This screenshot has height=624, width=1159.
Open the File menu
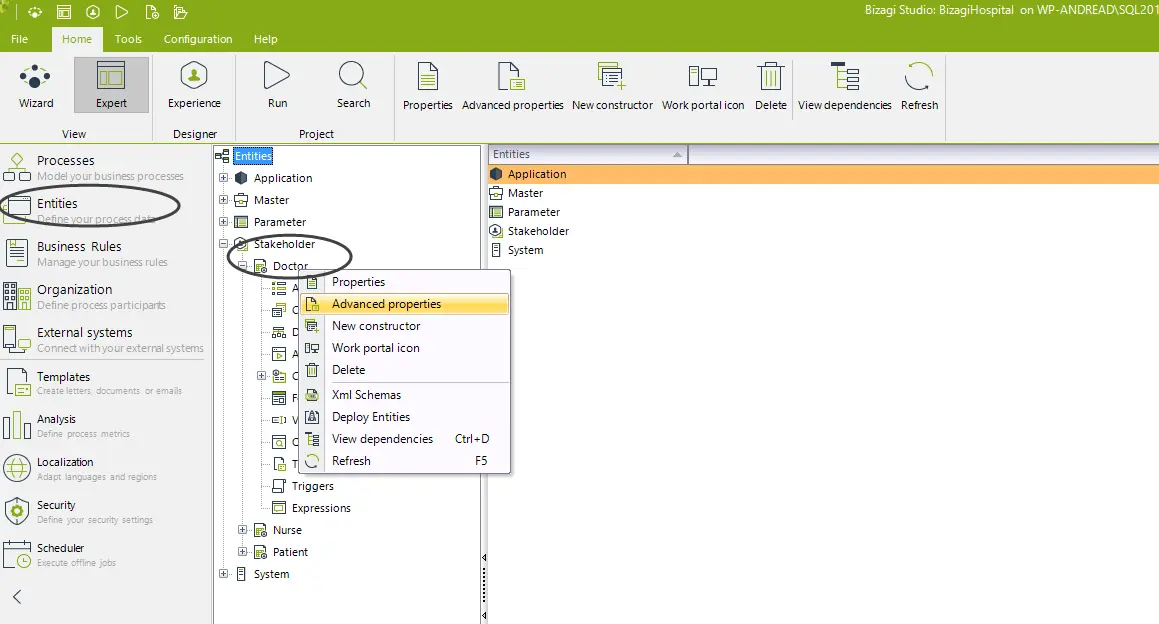click(20, 39)
